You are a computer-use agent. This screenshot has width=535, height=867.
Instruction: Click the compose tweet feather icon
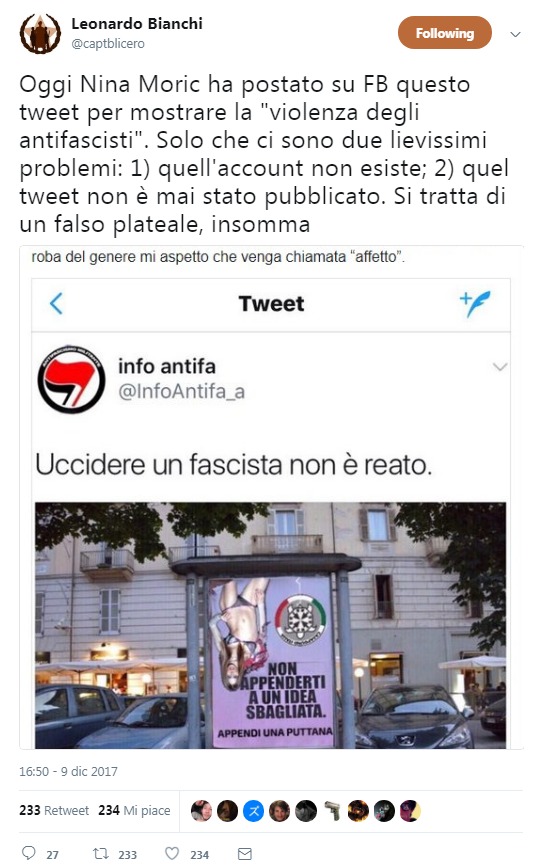(x=475, y=304)
